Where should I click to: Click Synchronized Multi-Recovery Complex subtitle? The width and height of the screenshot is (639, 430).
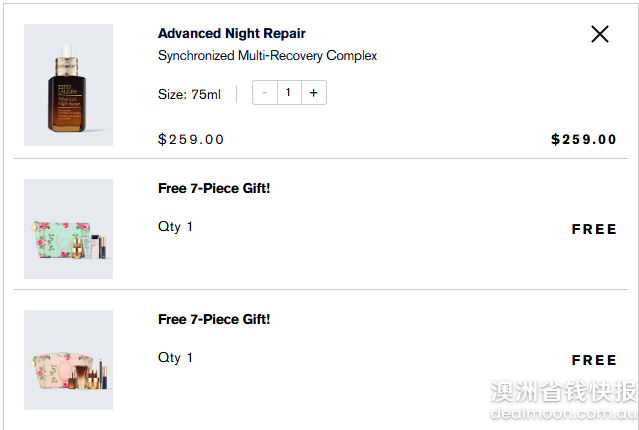click(x=267, y=55)
